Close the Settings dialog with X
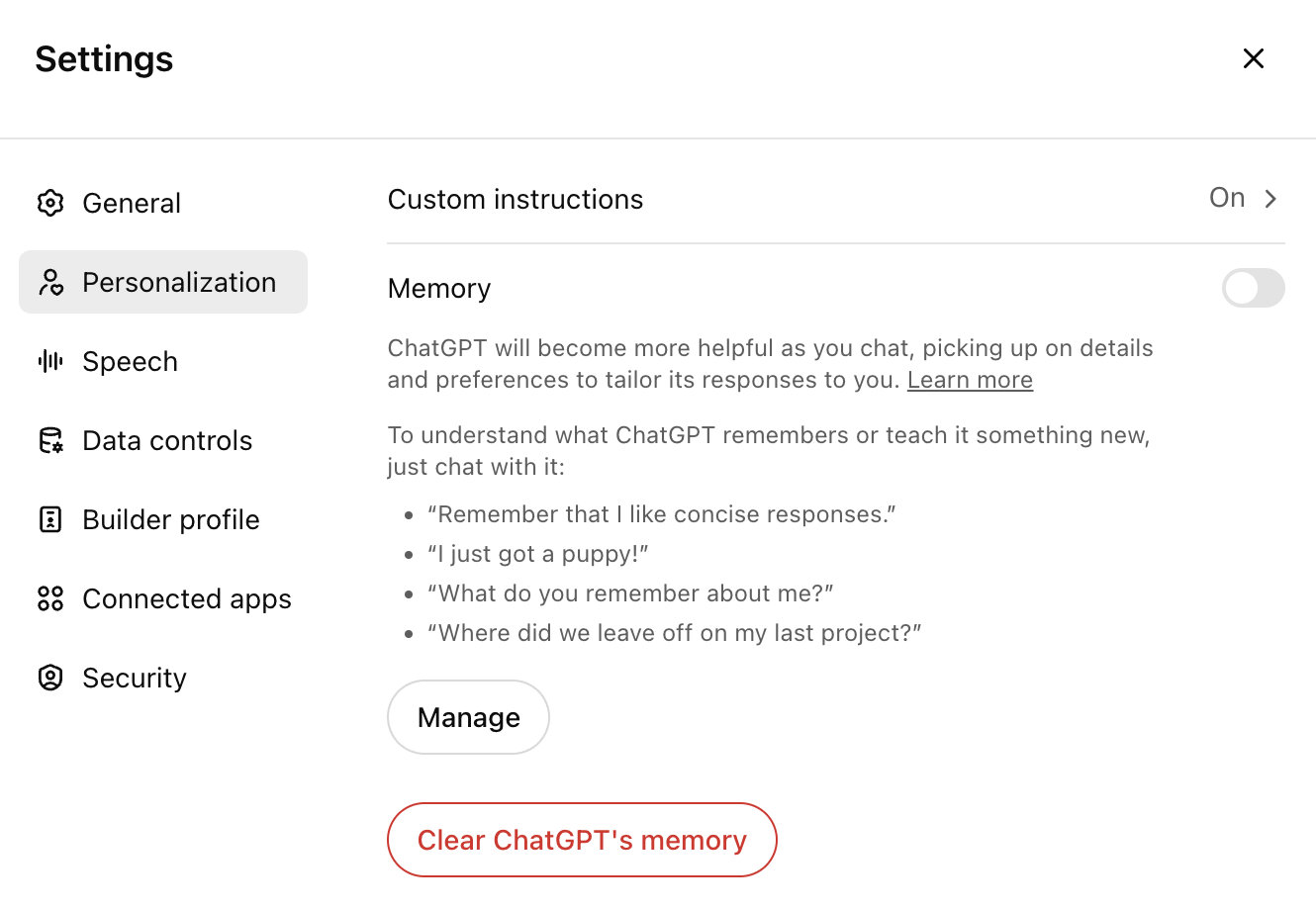 point(1253,58)
